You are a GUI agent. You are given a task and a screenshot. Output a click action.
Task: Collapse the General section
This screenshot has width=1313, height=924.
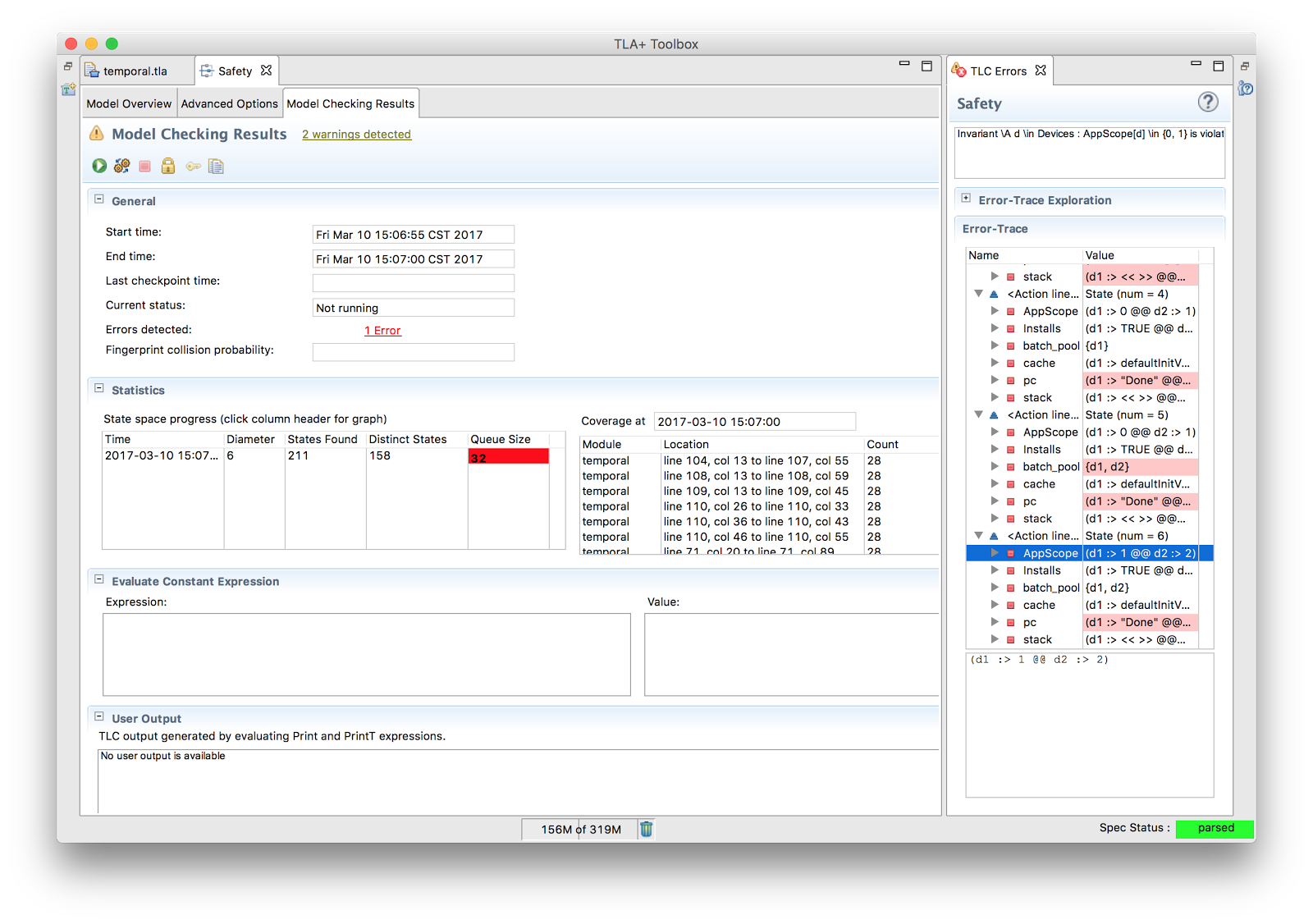tap(99, 199)
